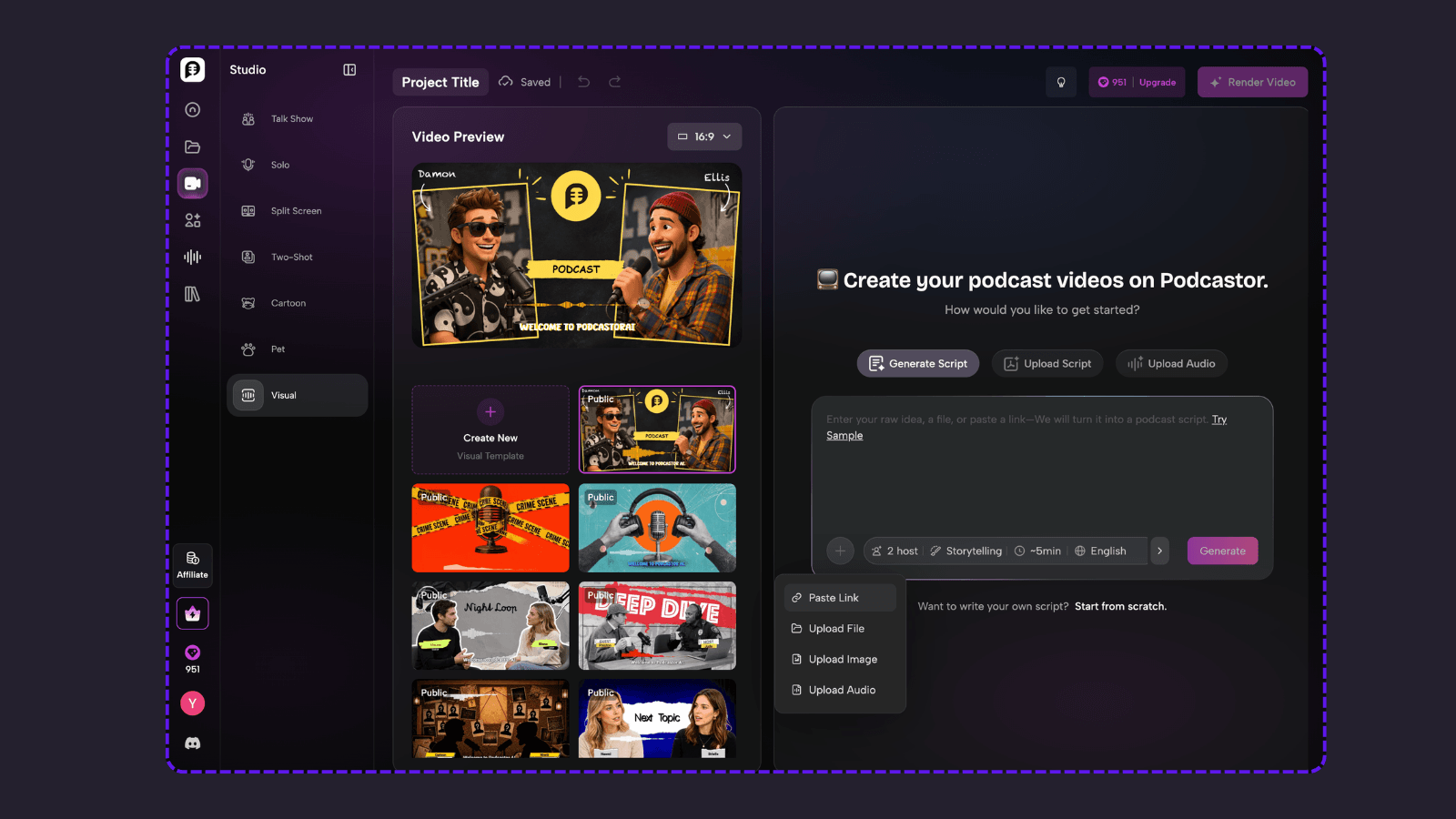Collapse the Studio side panel
Image resolution: width=1456 pixels, height=819 pixels.
(349, 70)
